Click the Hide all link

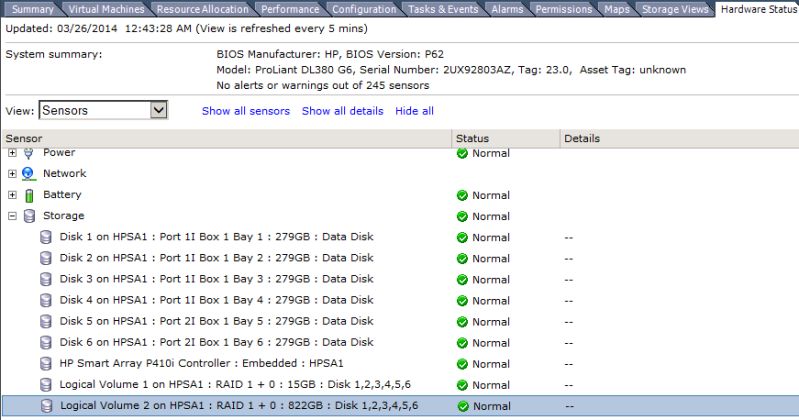[414, 111]
